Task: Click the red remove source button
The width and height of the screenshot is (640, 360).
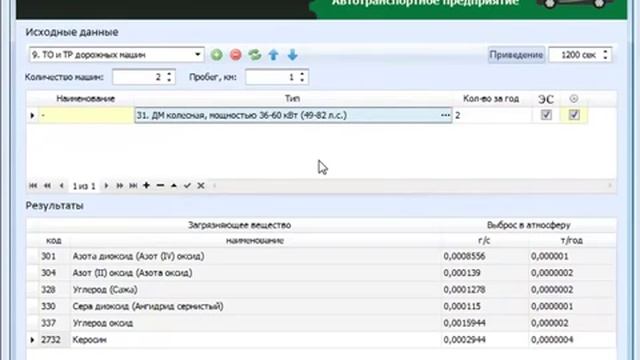Action: (x=236, y=55)
